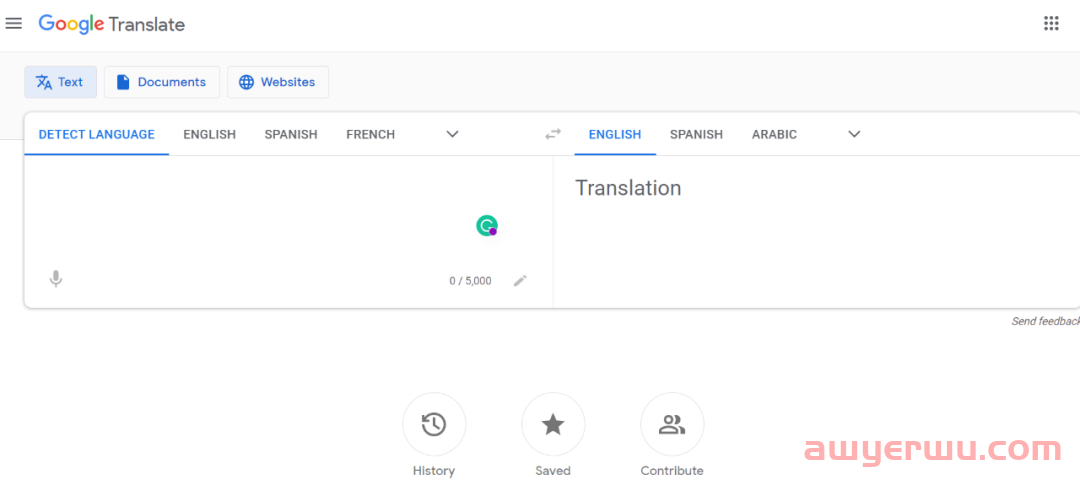
Task: Select English as target language
Action: 615,134
